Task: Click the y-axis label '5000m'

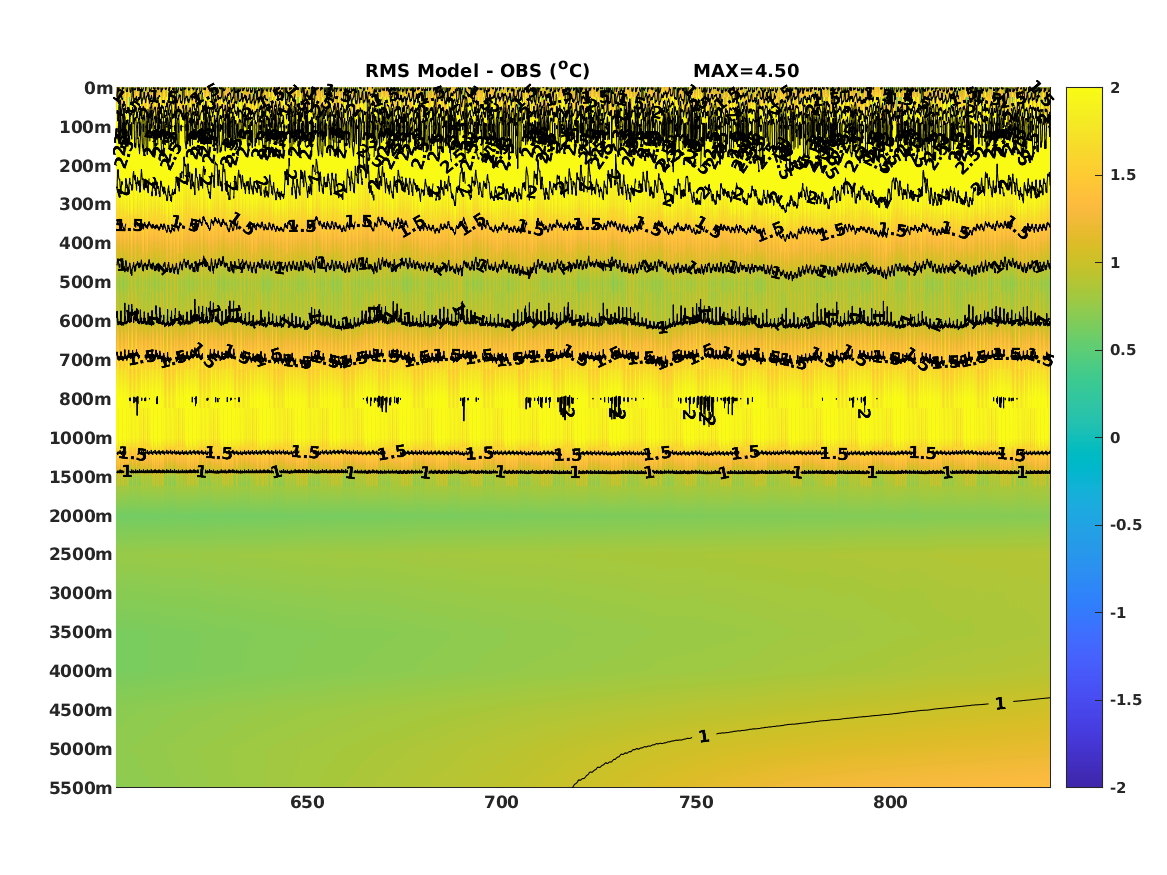Action: pyautogui.click(x=81, y=749)
